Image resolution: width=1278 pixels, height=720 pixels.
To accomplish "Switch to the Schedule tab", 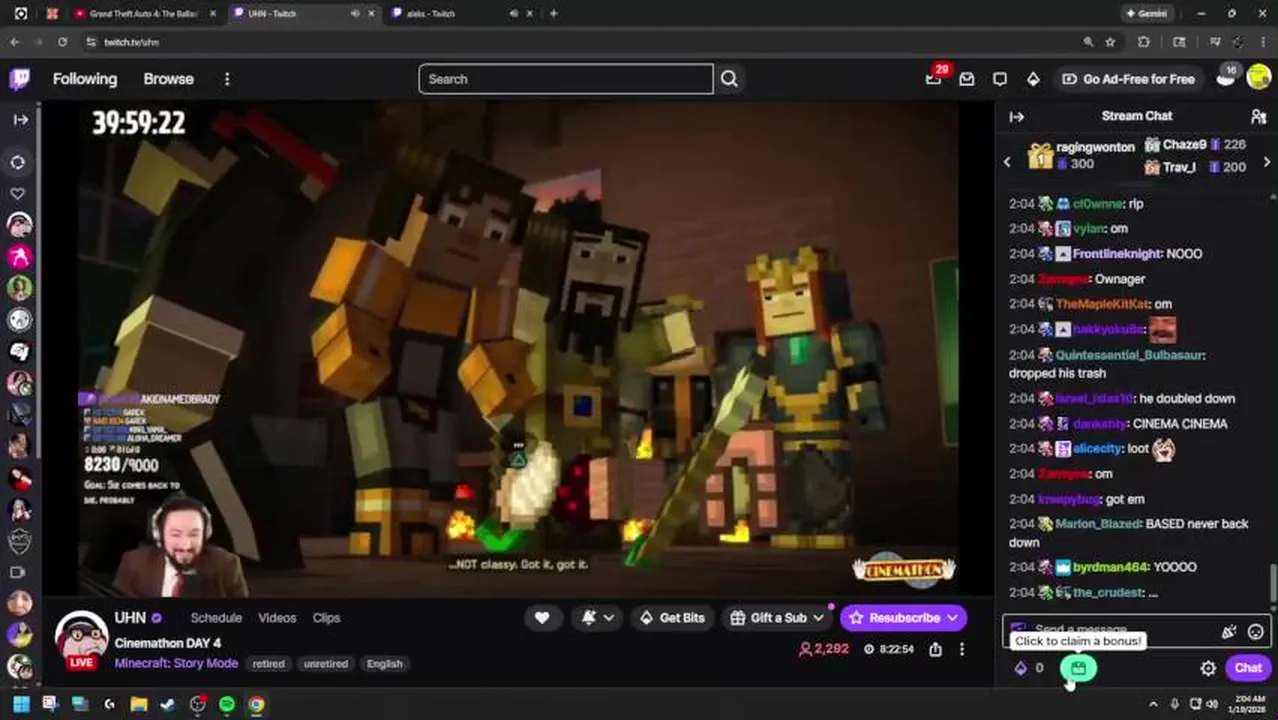I will 216,618.
